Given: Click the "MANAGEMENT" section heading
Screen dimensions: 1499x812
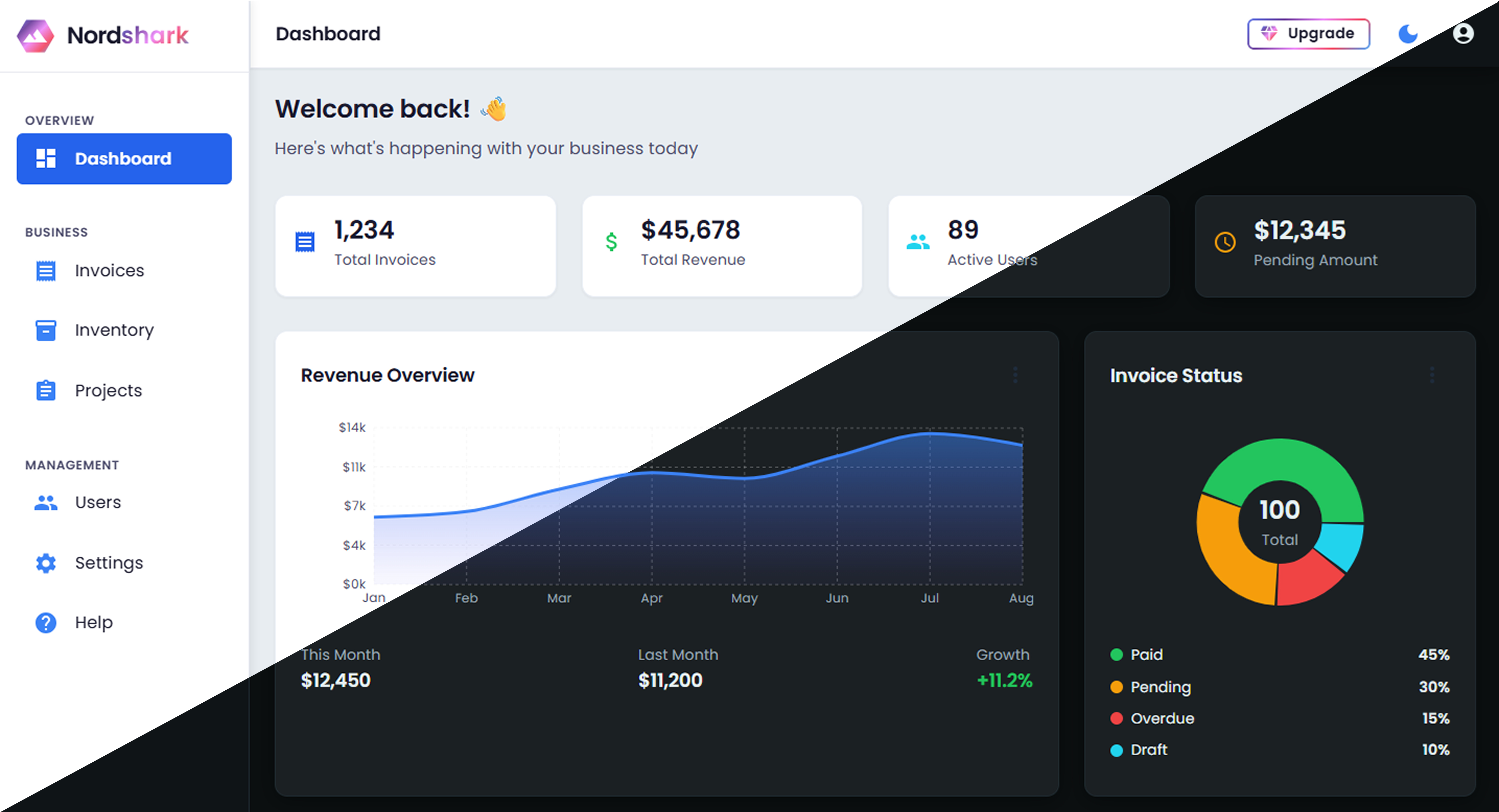Looking at the screenshot, I should [72, 465].
